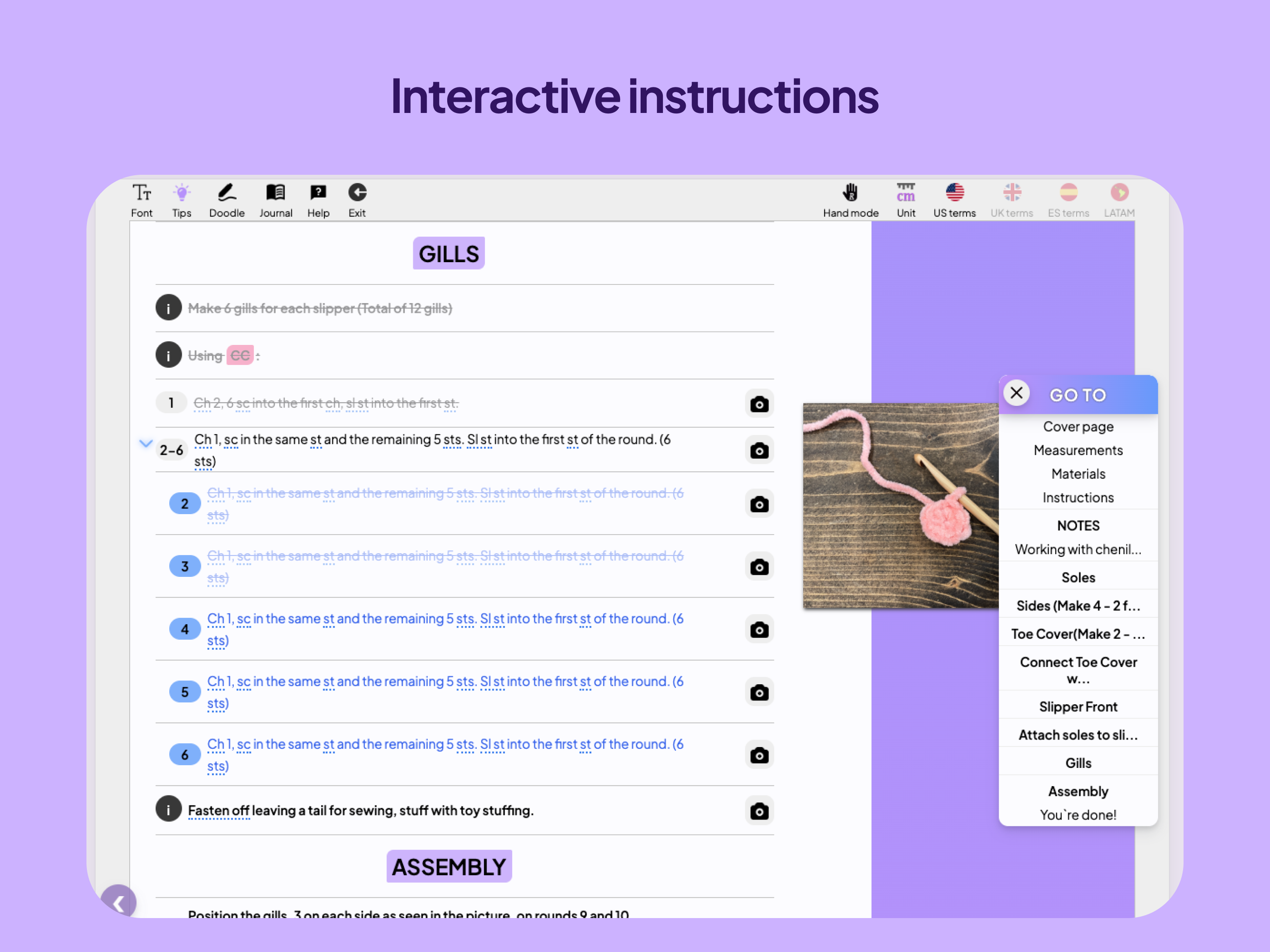Jump to 'Connect Toe Cover w...' entry
This screenshot has height=952, width=1270.
[1078, 669]
